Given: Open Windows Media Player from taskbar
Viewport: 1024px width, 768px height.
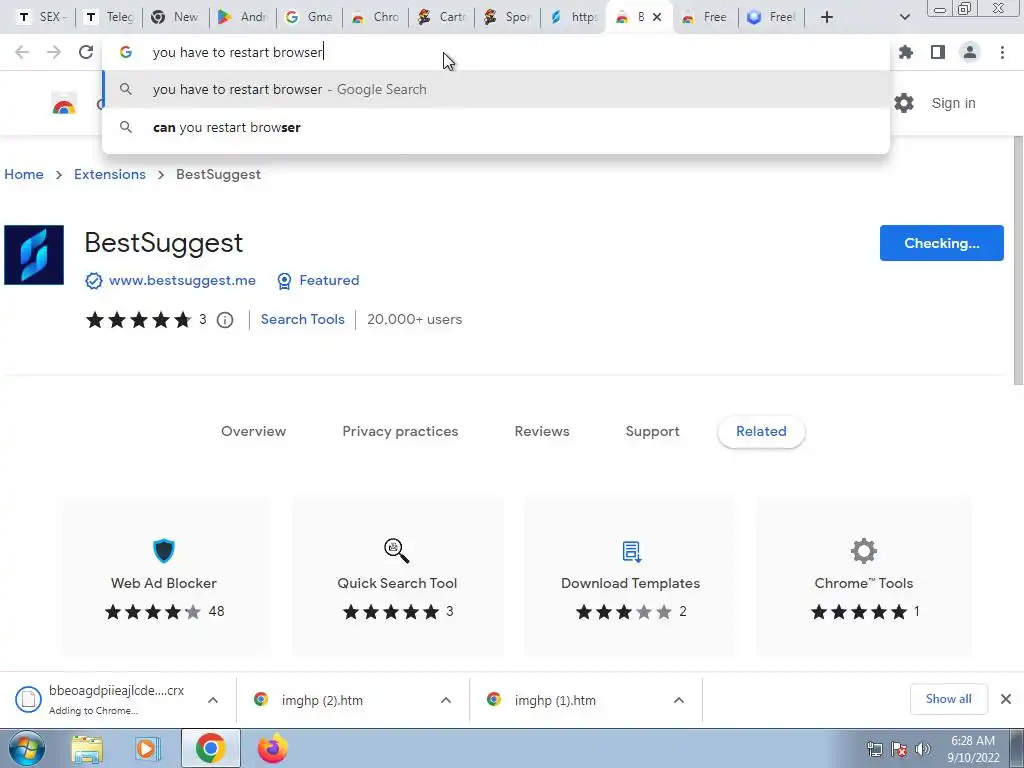Looking at the screenshot, I should [148, 749].
